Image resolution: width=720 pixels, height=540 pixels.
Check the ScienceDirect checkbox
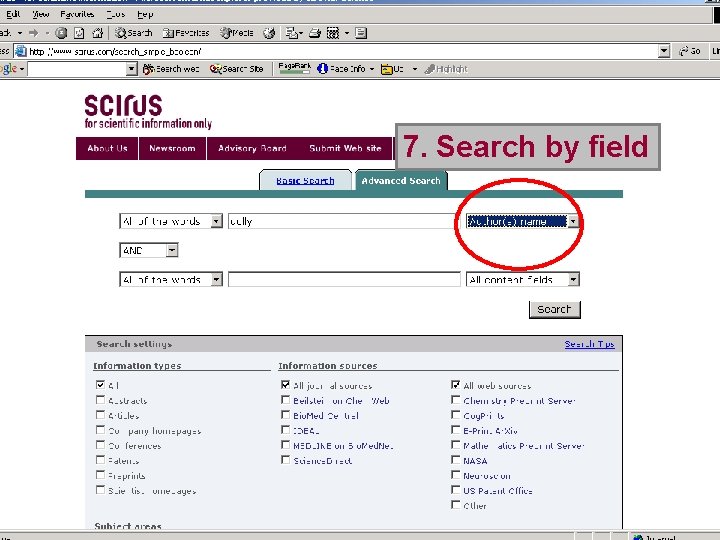[x=286, y=460]
